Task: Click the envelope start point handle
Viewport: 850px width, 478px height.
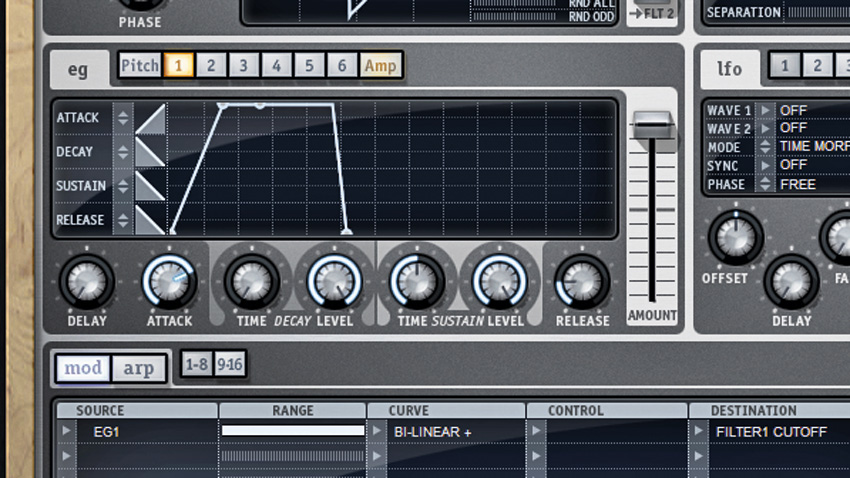Action: (x=172, y=232)
